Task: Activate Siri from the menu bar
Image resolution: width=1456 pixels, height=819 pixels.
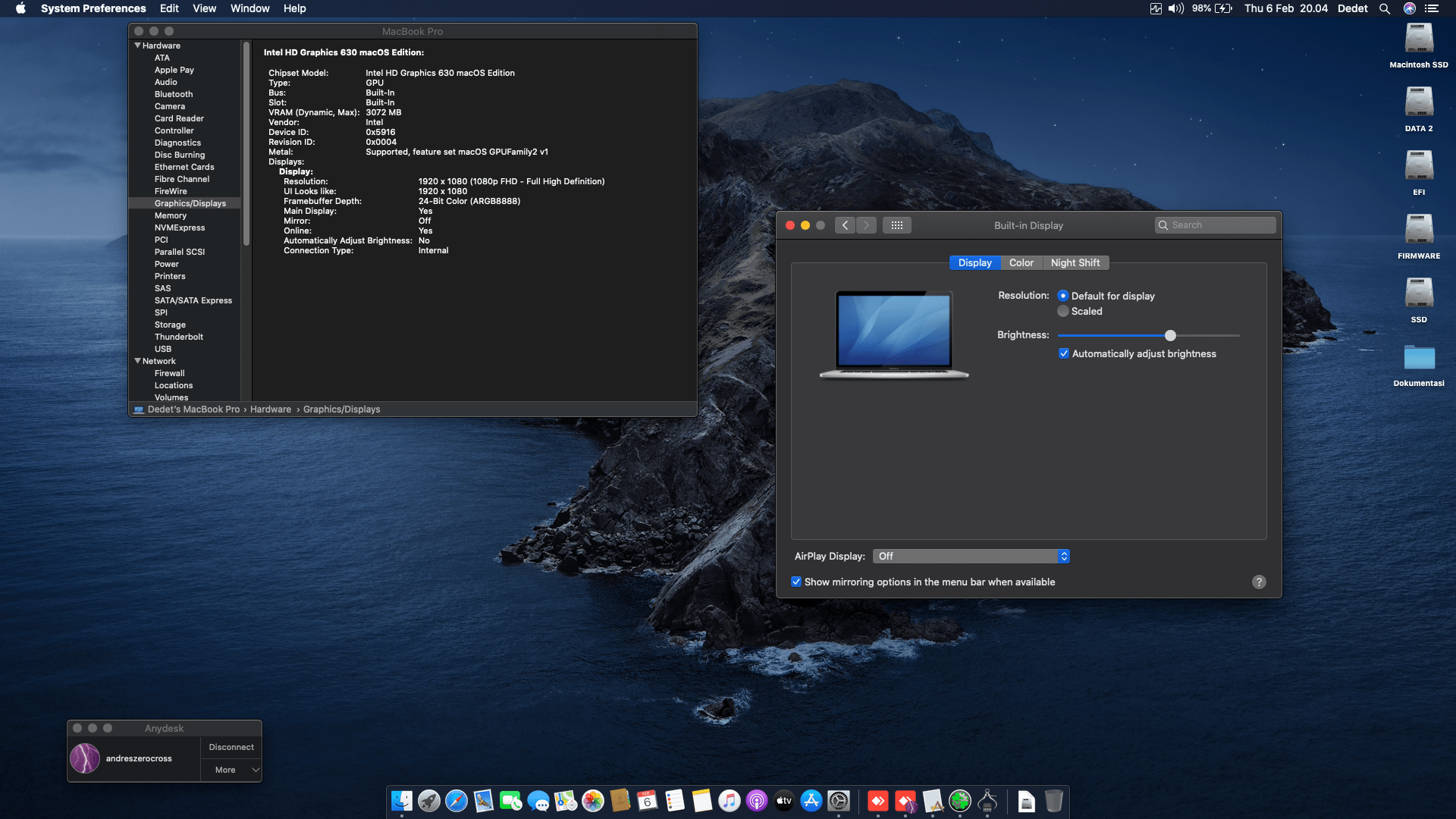Action: tap(1410, 8)
